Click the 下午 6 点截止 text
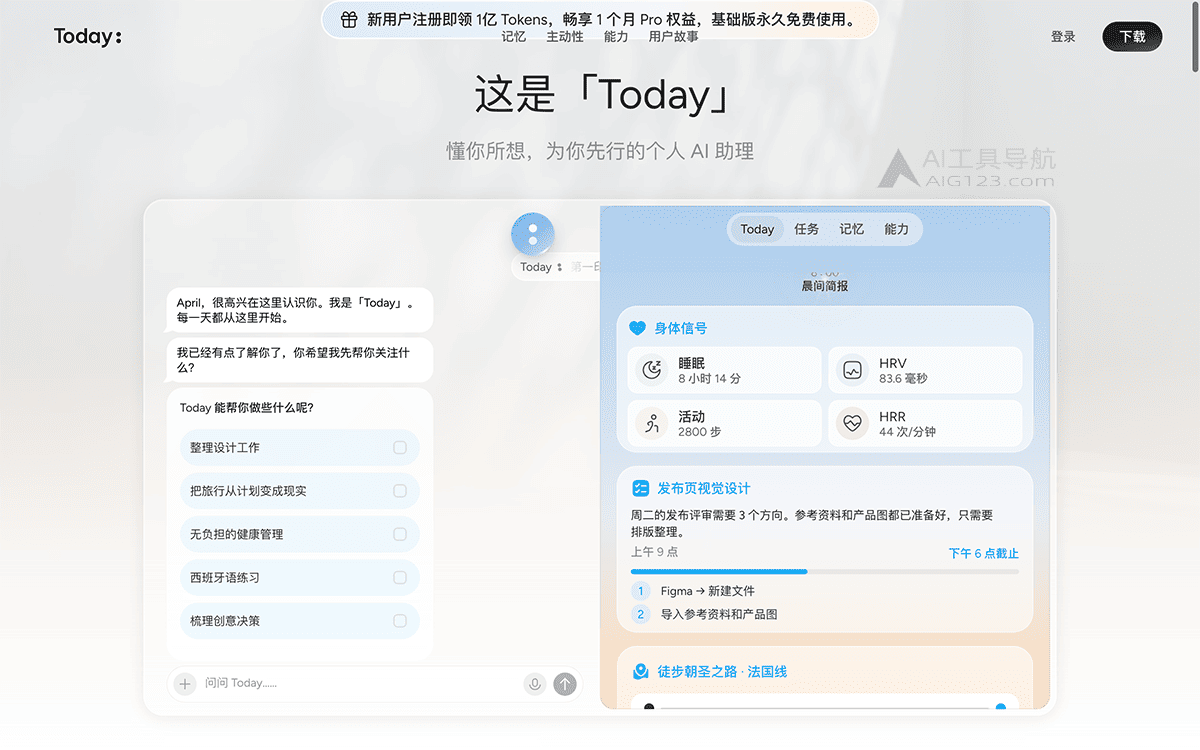 (x=984, y=553)
